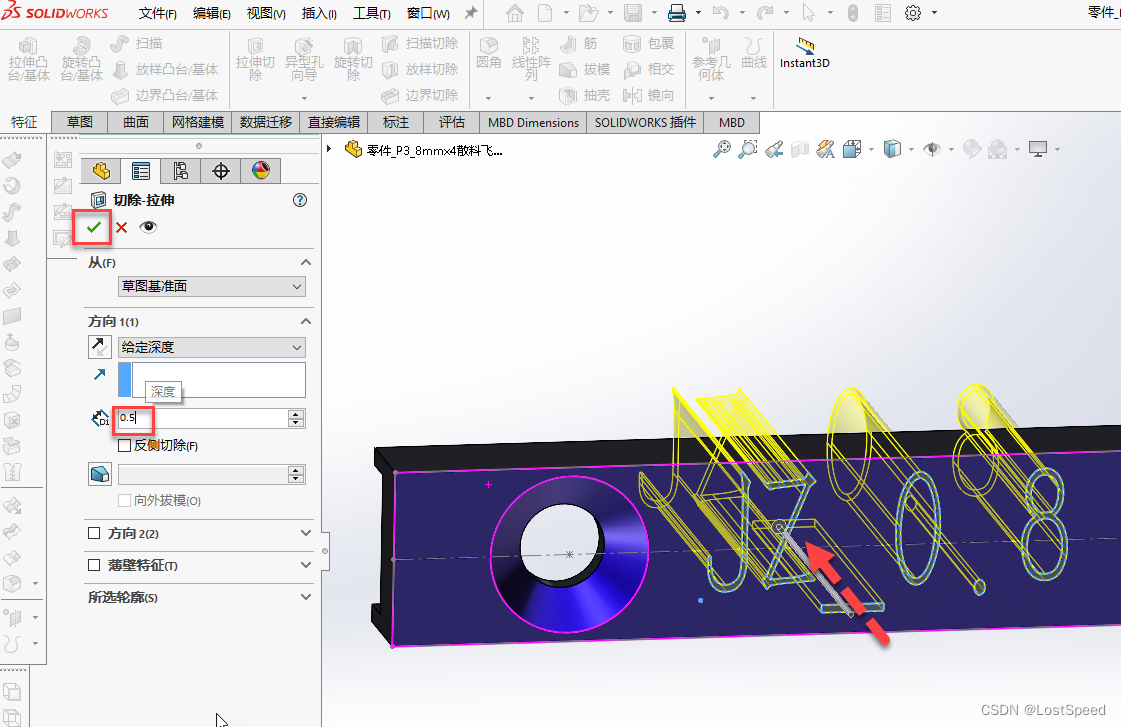Click Instant3D tool
The width and height of the screenshot is (1121, 727).
point(805,53)
